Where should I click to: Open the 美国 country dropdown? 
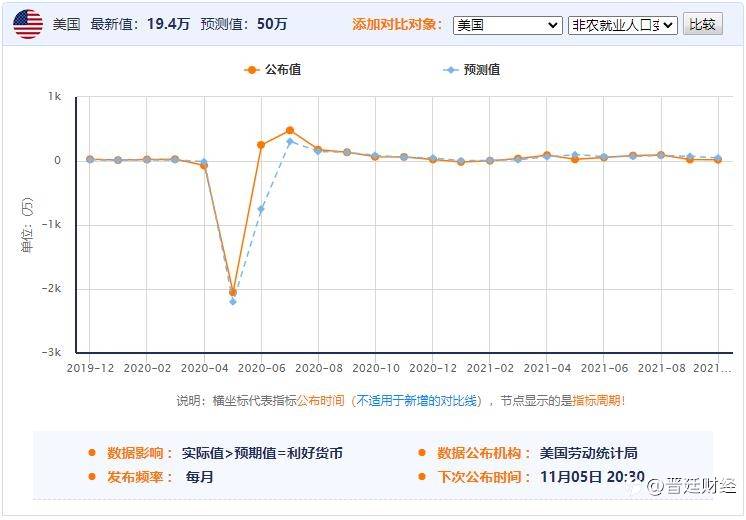pos(508,25)
